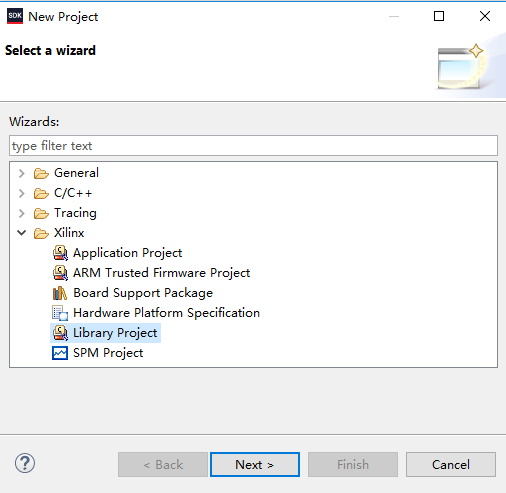506x493 pixels.
Task: Close the New Project dialog
Action: (485, 16)
